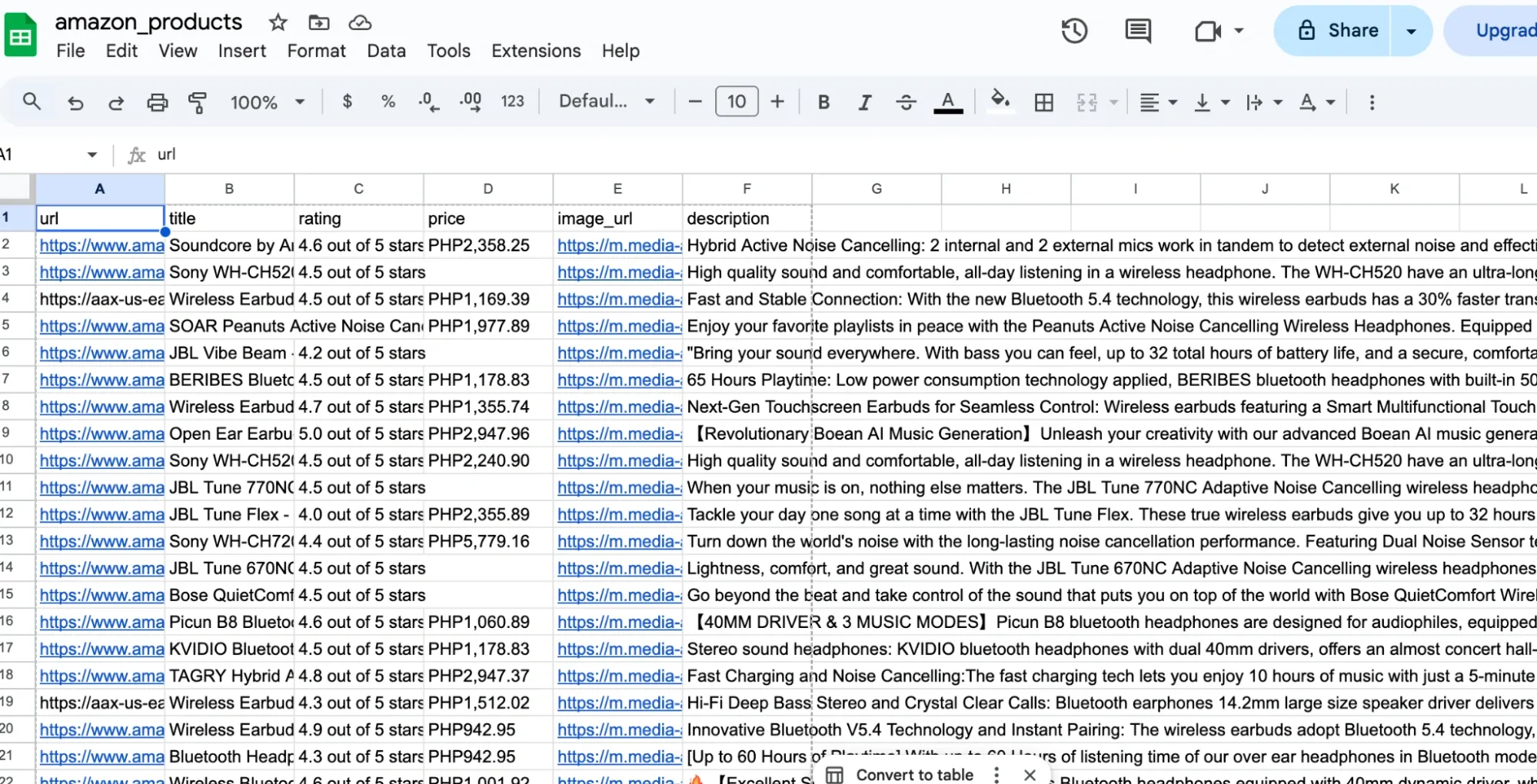Click the Print icon

(x=157, y=101)
